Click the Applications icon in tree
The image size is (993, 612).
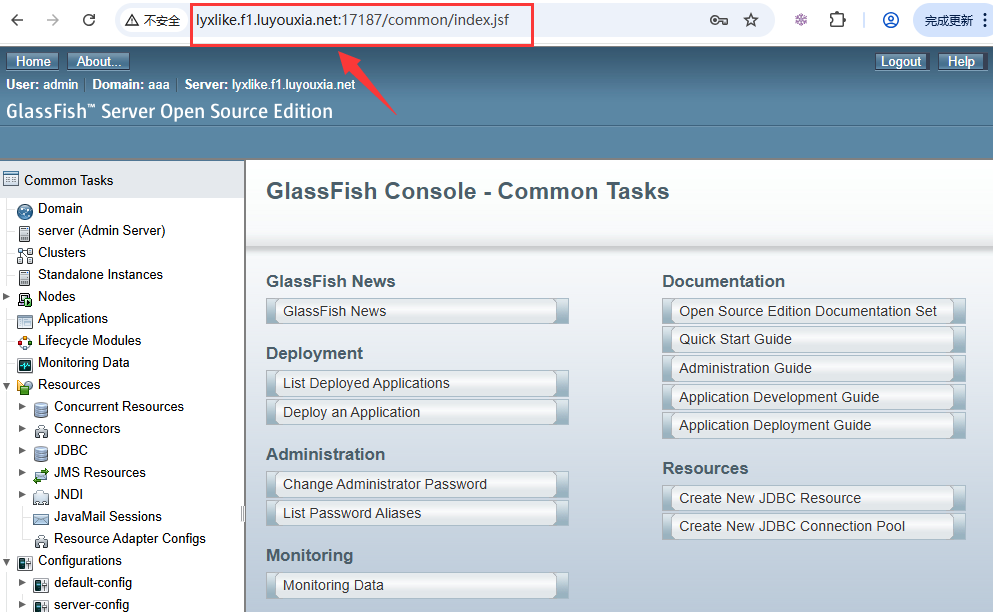[25, 321]
